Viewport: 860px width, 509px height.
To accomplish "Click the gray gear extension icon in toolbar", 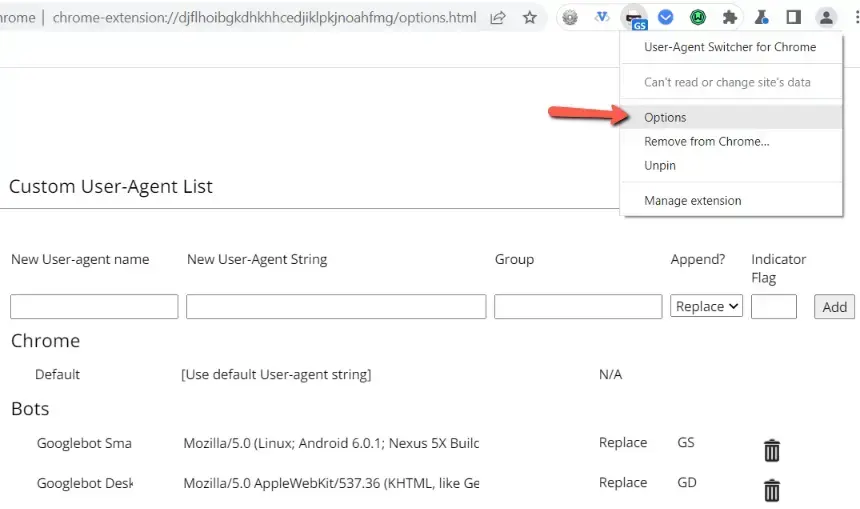I will pos(570,18).
